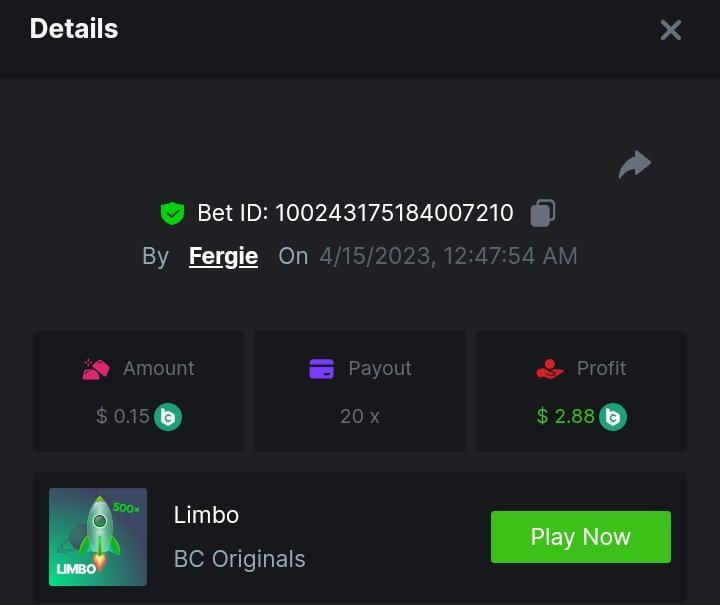
Task: Click the purple Payout card icon
Action: point(321,369)
